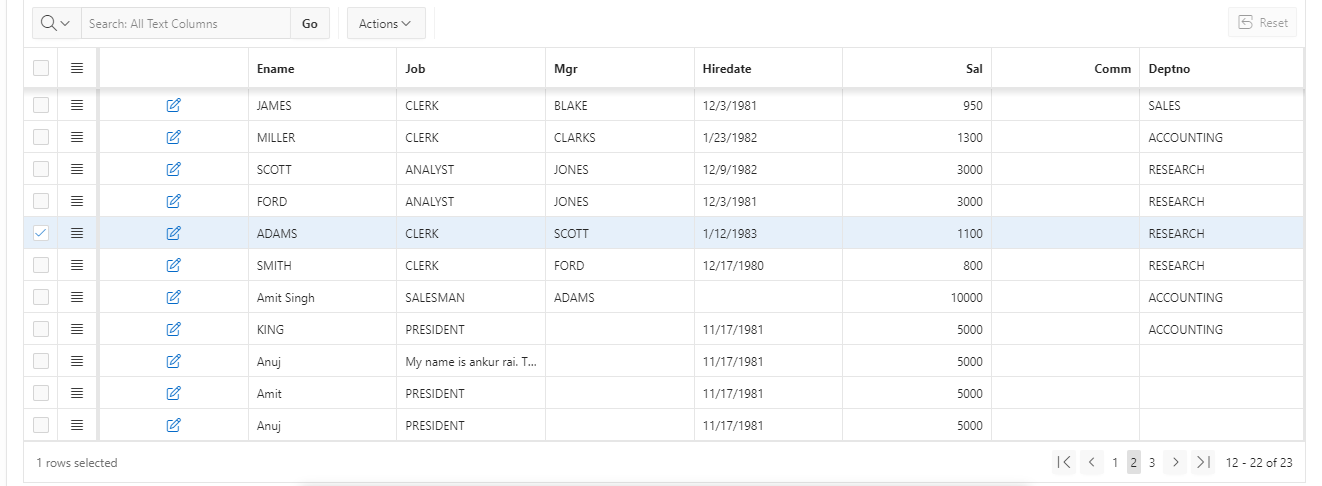Screen dimensions: 1322x486
Task: Click the edit pencil icon for JAMES
Action: click(x=173, y=105)
